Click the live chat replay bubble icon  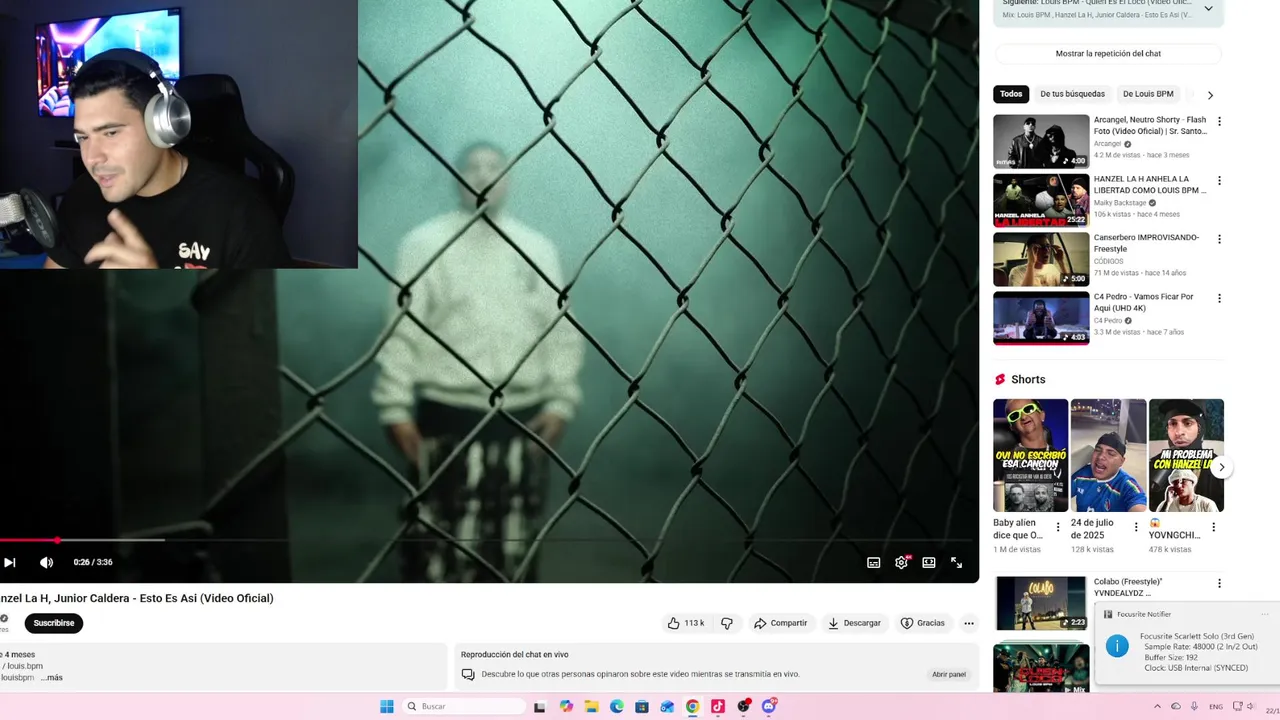[x=468, y=675]
